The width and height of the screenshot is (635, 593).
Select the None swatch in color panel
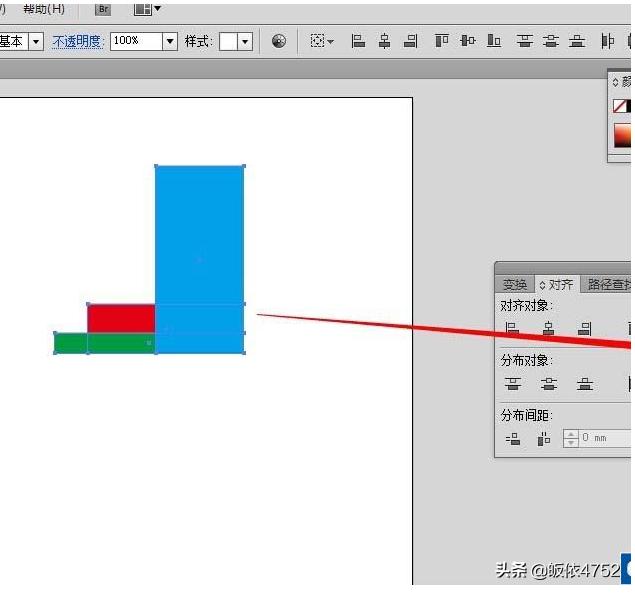(622, 106)
